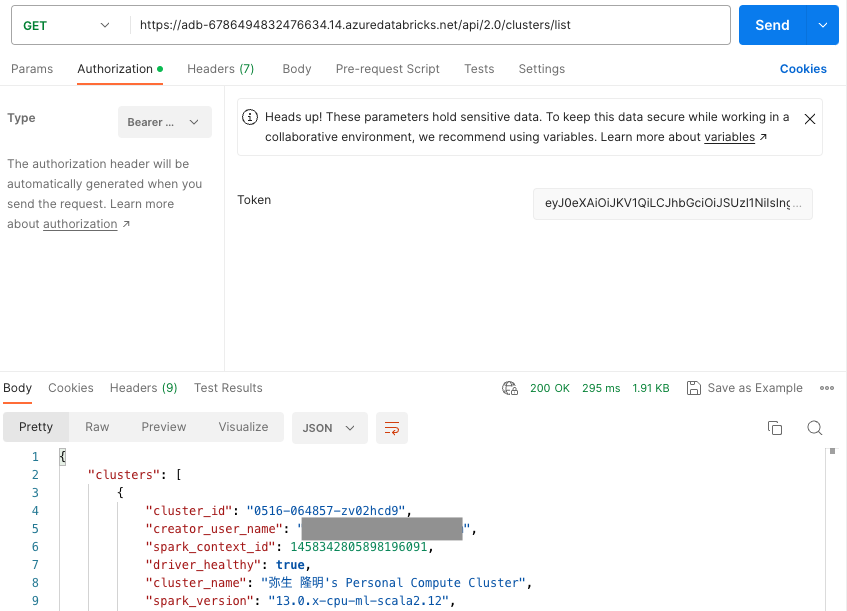Screen dimensions: 847x611
Task: Open the Cookies manager
Action: pyautogui.click(x=803, y=68)
